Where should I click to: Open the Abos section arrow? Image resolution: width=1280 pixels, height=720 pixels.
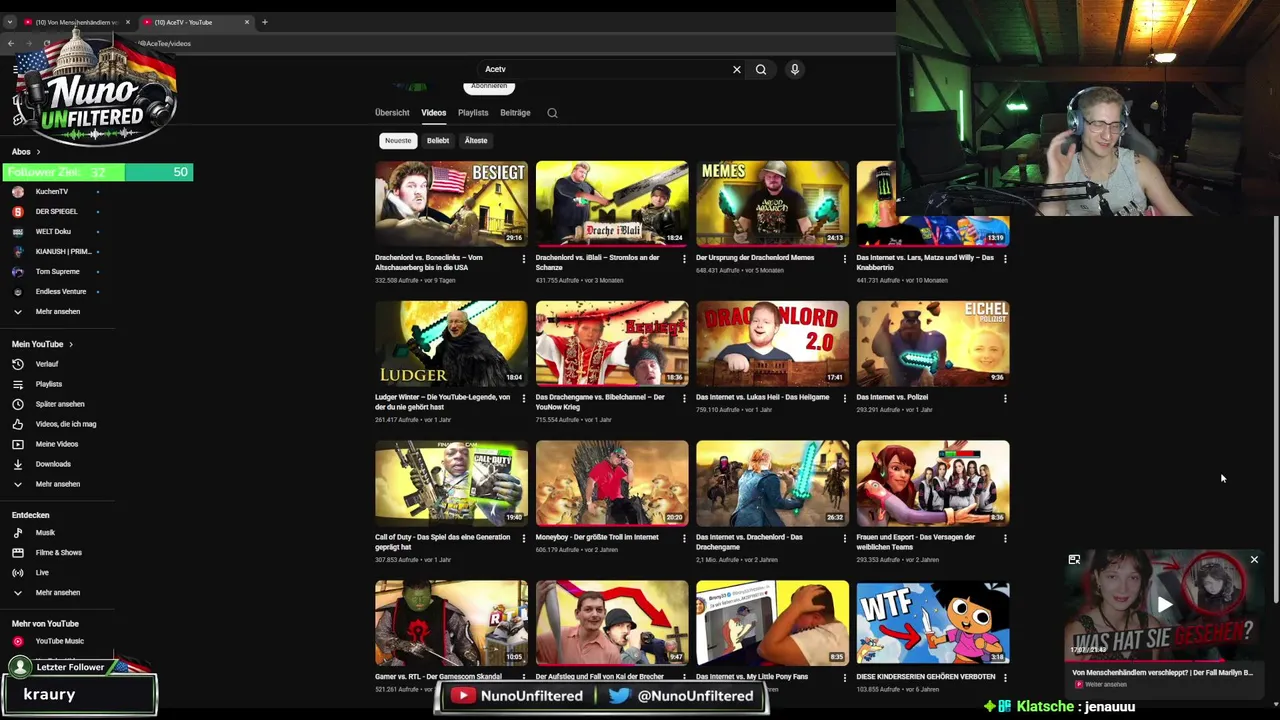[x=38, y=152]
